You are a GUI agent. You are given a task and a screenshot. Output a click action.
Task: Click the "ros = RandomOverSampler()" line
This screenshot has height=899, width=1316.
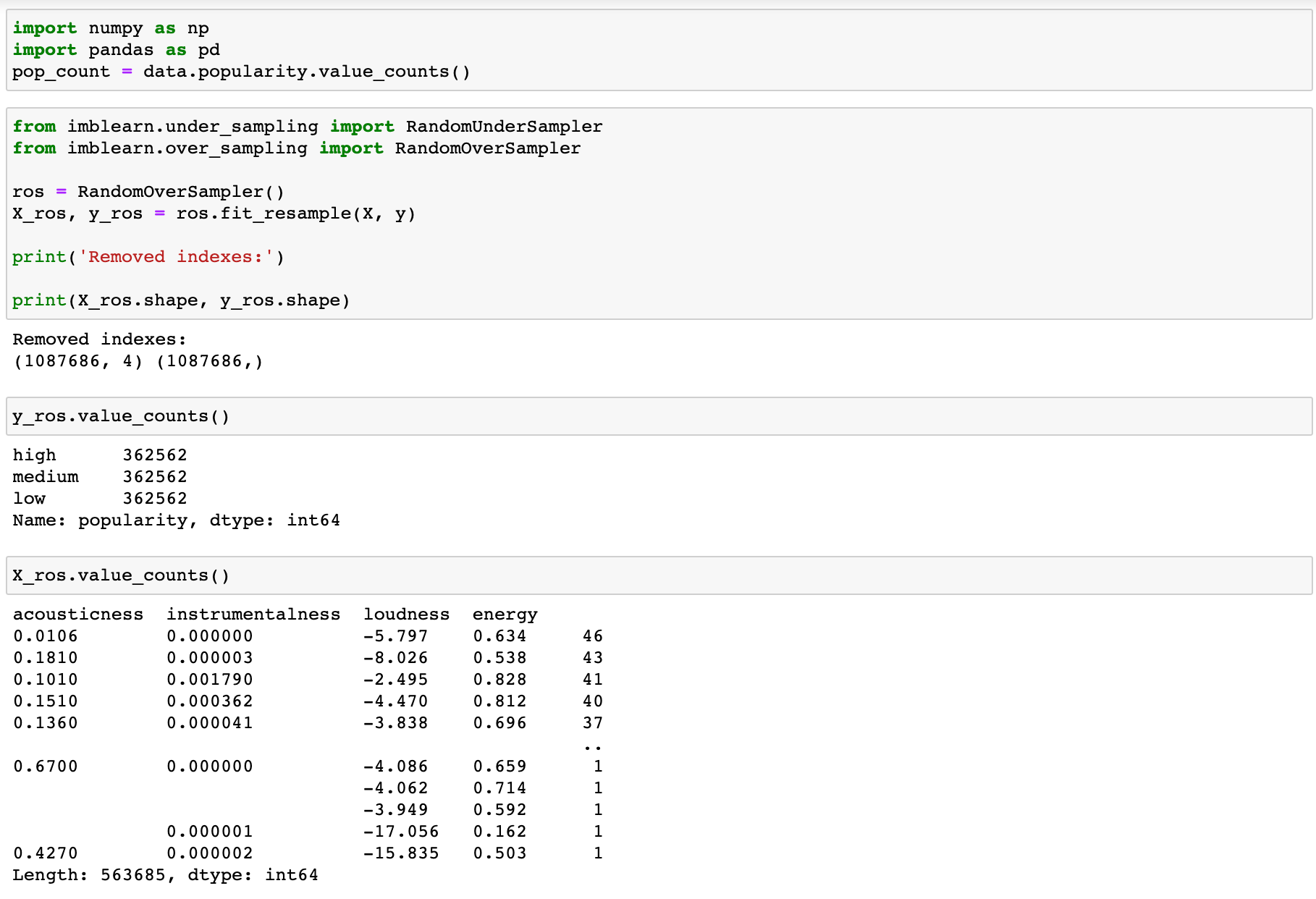148,192
